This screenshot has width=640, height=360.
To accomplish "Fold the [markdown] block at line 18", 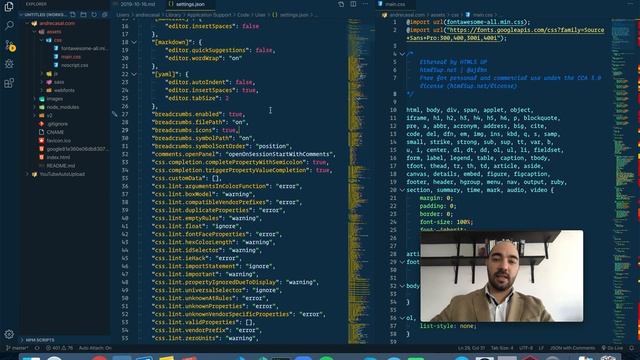I will tap(134, 42).
